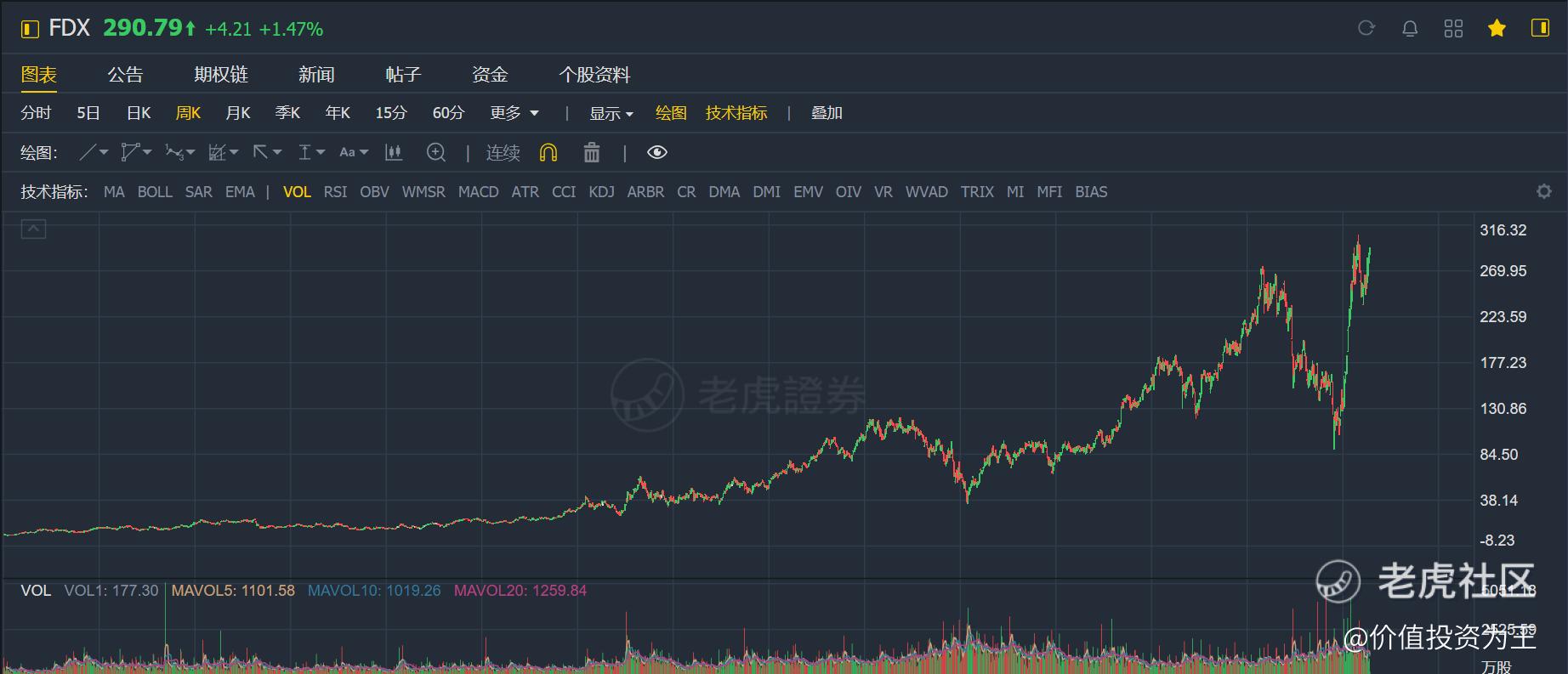This screenshot has height=674, width=1568.
Task: Enable the TRIX indicator
Action: 977,192
